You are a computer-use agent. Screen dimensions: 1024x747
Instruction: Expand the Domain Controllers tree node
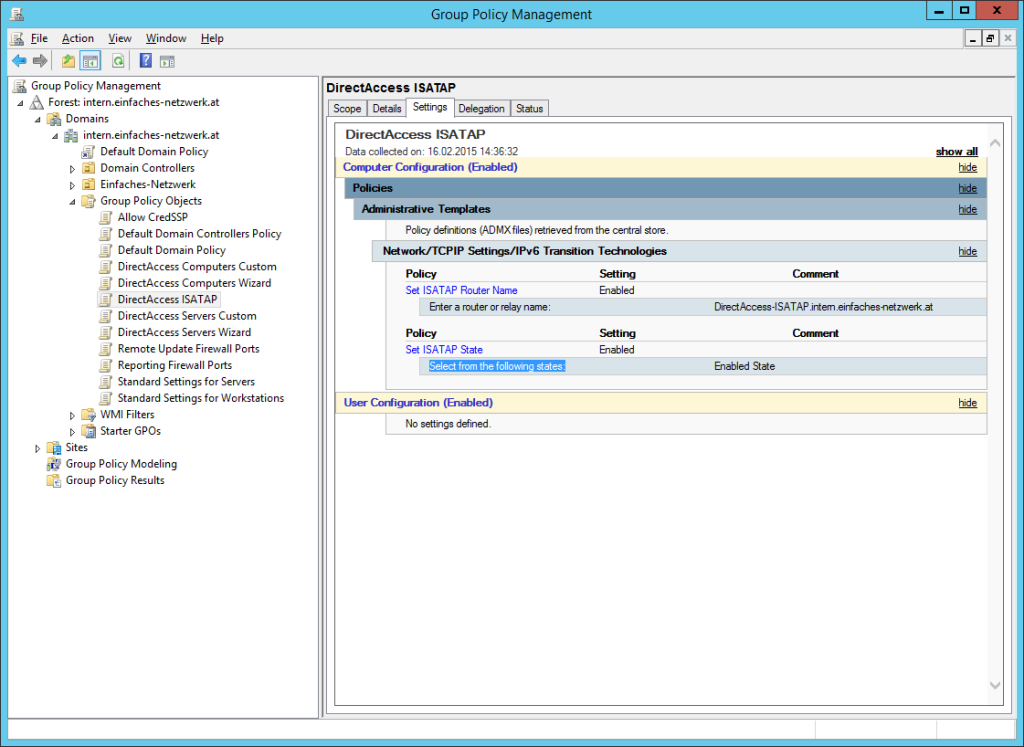click(x=70, y=167)
